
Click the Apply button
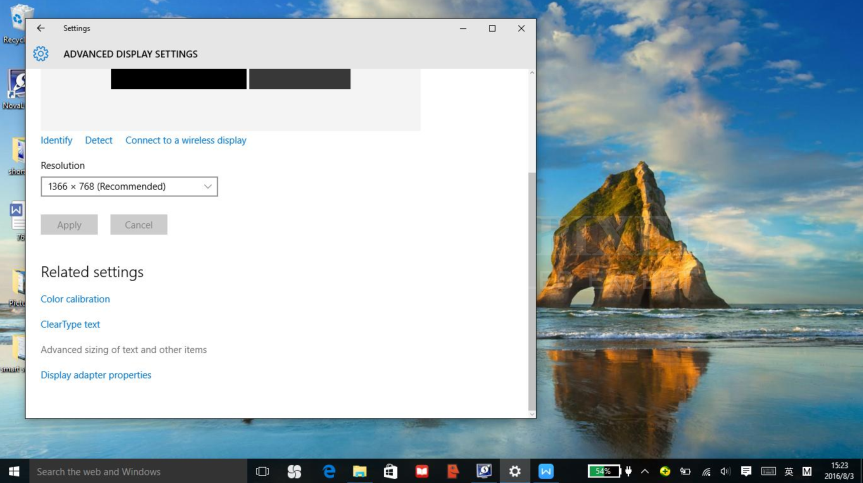[69, 224]
